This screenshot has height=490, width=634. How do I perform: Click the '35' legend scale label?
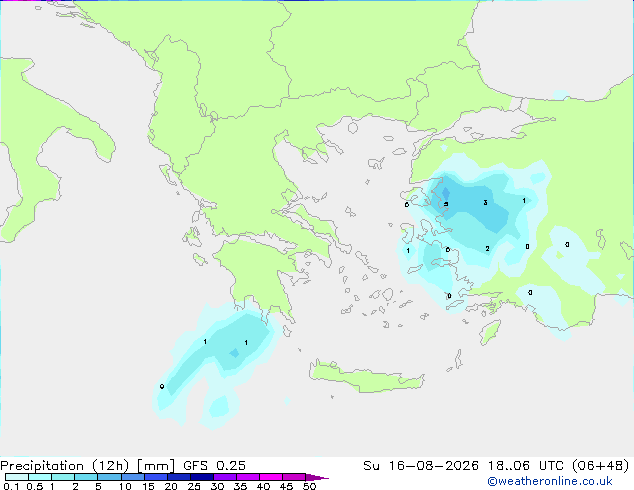240,486
